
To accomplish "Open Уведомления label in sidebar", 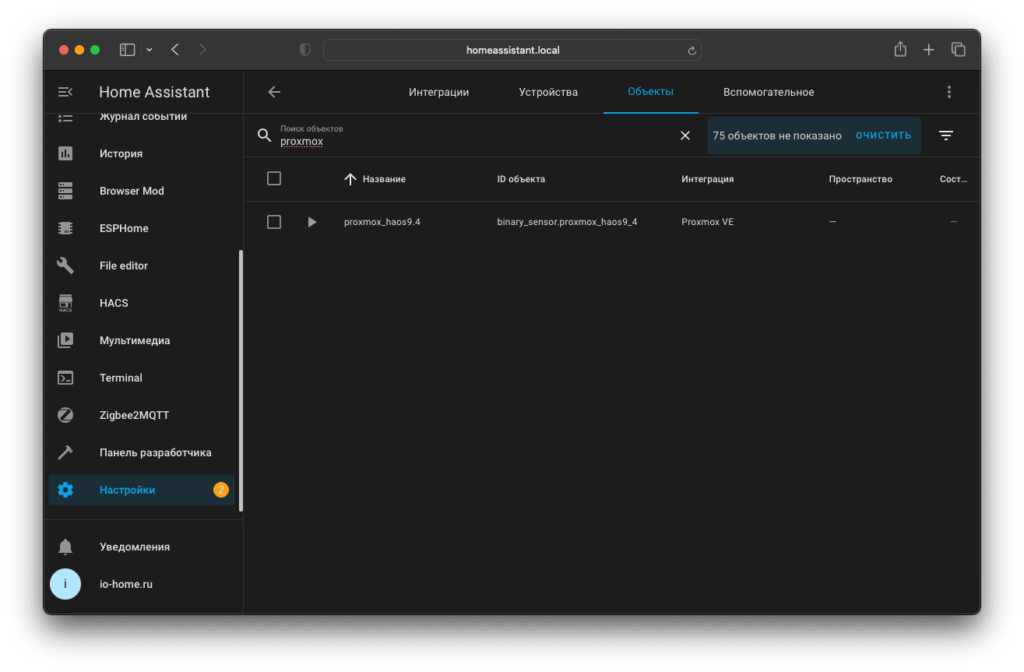I will click(135, 547).
